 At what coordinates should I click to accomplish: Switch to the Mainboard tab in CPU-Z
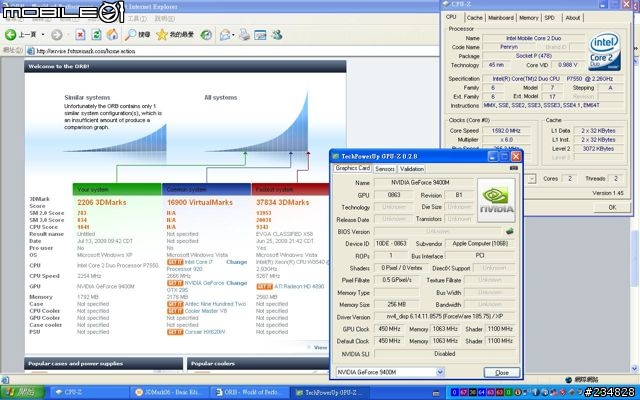[x=501, y=18]
